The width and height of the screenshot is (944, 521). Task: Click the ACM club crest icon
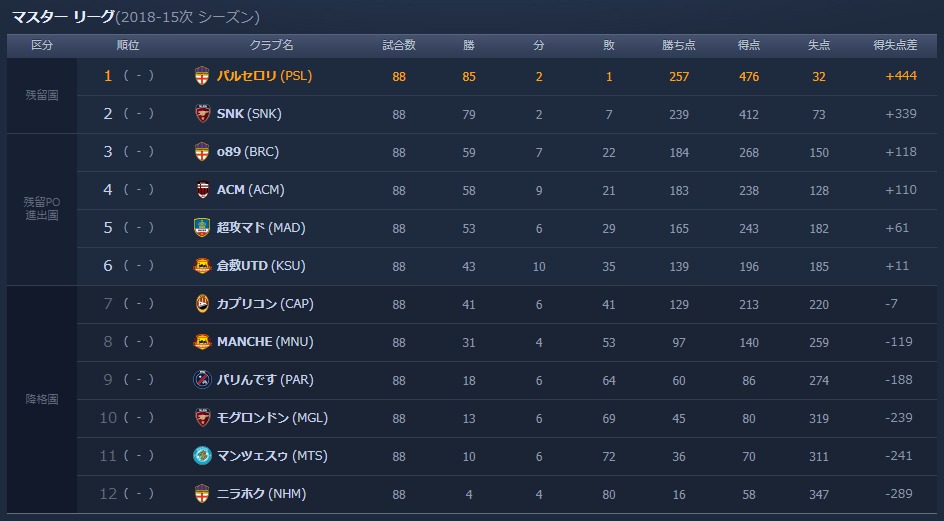(202, 190)
